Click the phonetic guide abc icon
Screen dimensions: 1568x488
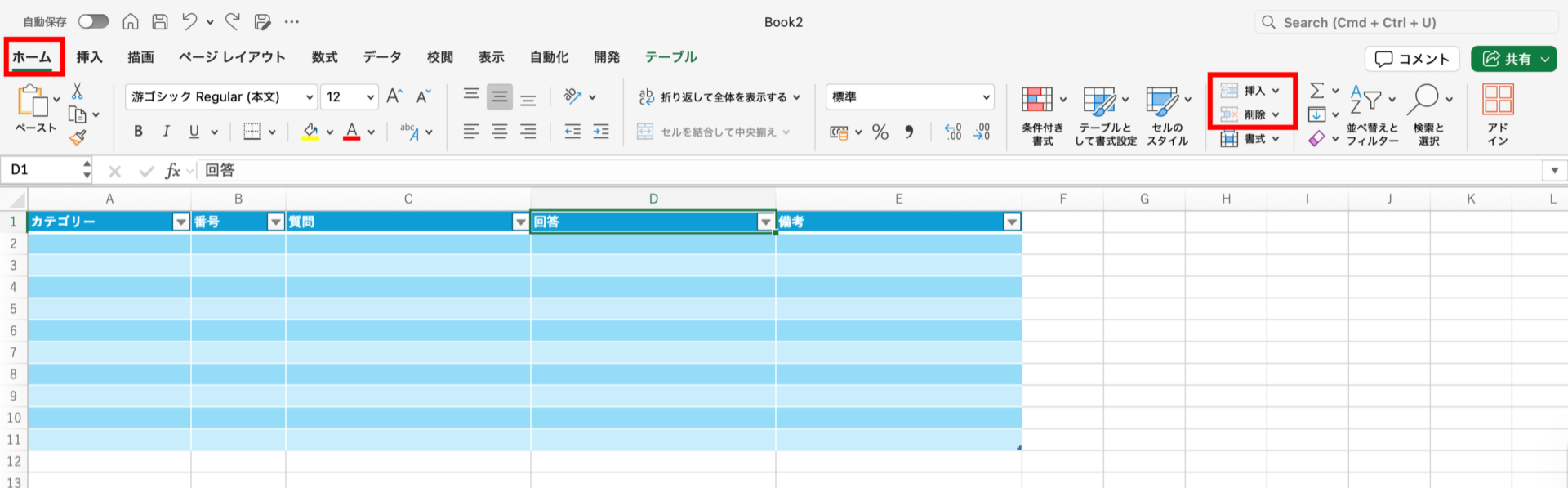click(410, 132)
